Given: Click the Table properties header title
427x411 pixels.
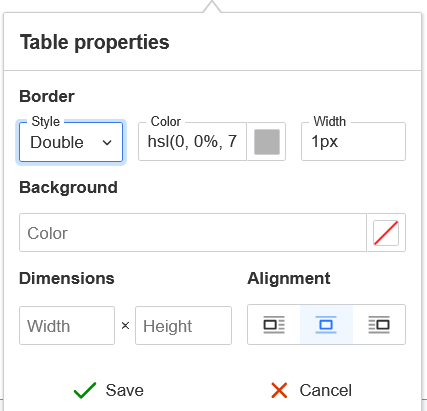Looking at the screenshot, I should 95,42.
